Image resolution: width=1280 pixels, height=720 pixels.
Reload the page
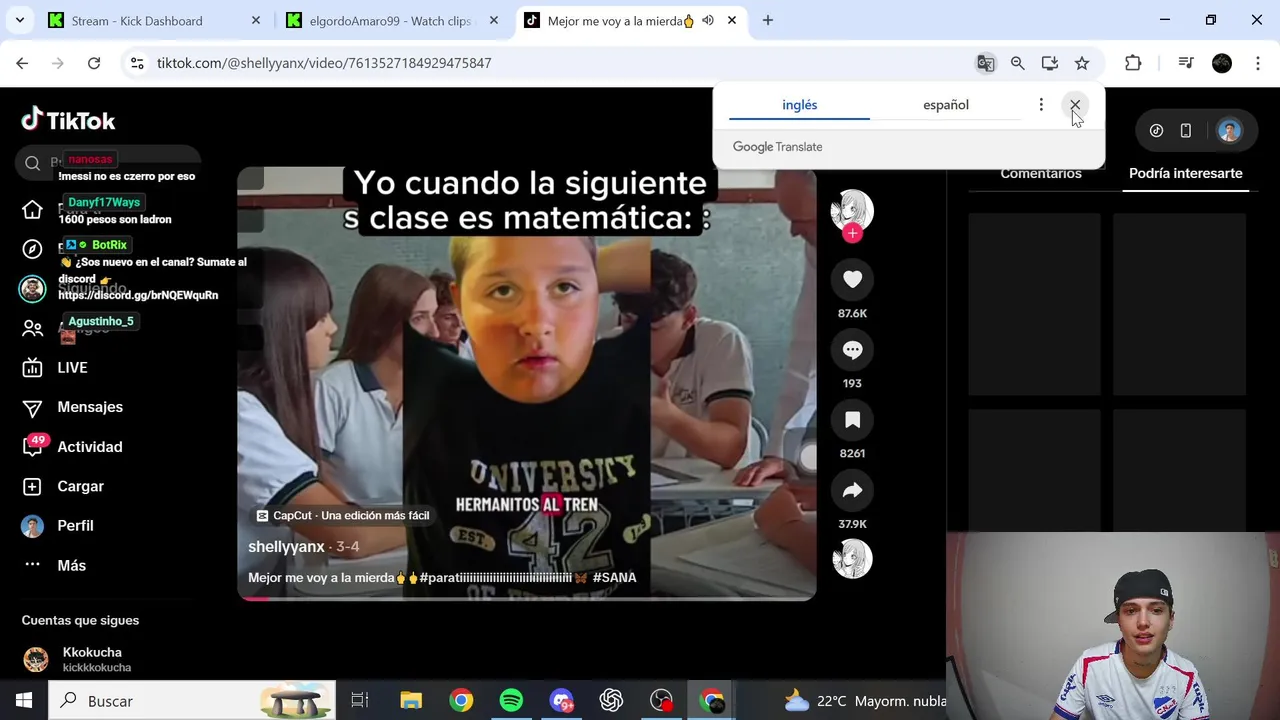point(94,63)
